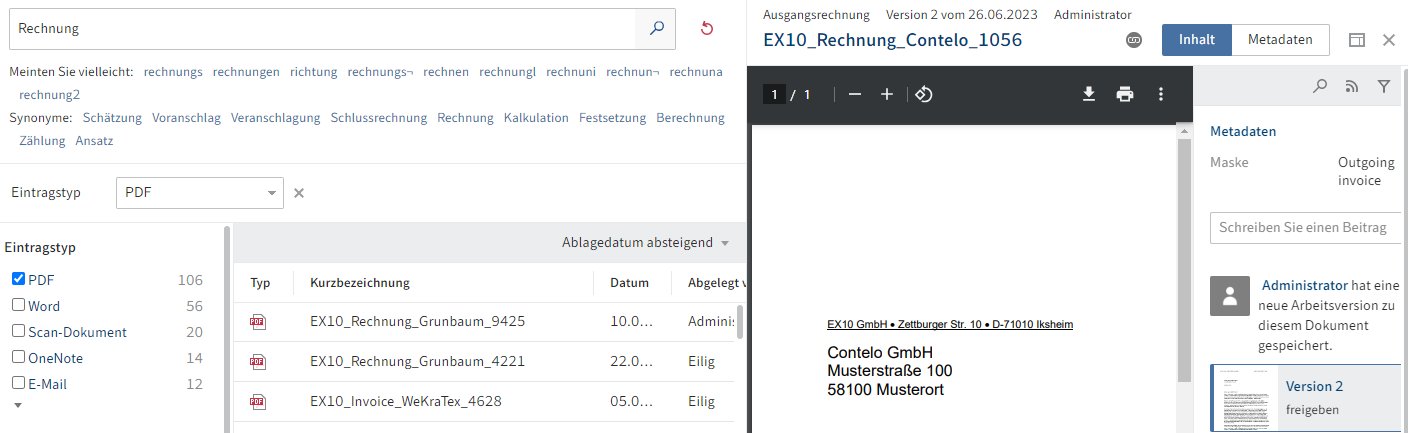Open the PDF viewer more options menu
Screen dimensions: 1408x433
(x=1160, y=94)
